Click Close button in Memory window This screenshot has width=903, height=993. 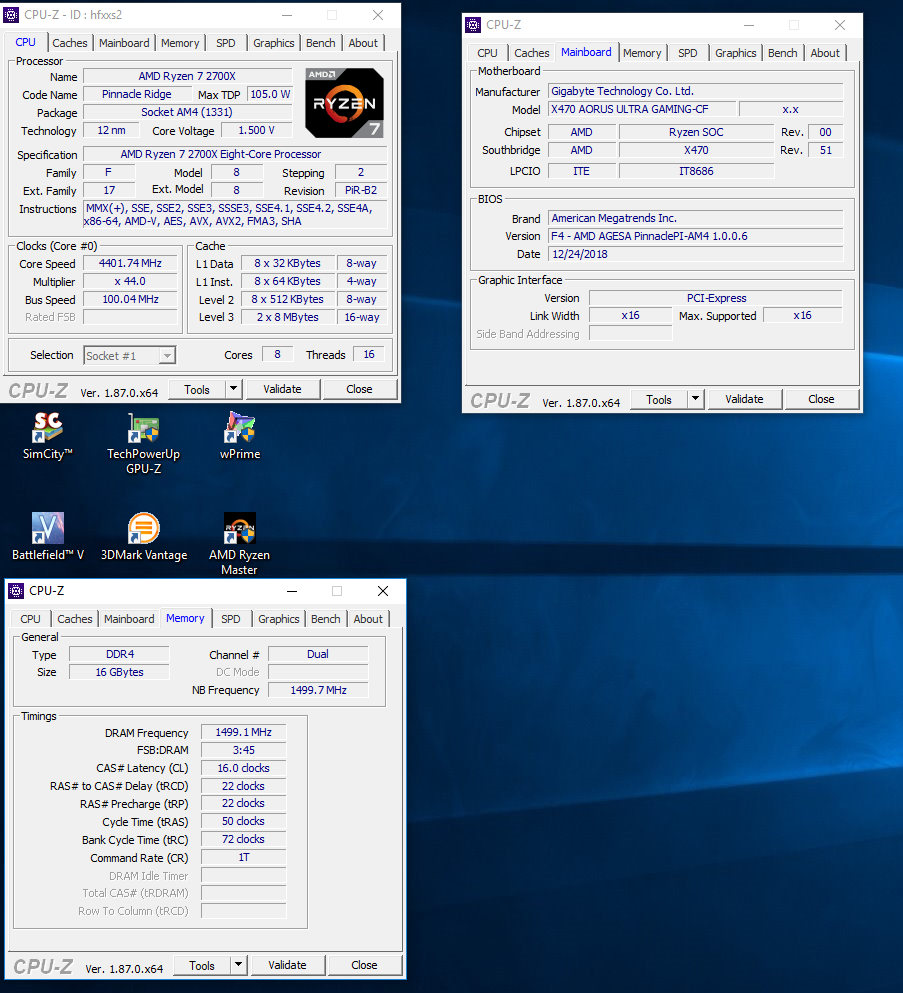[x=364, y=966]
